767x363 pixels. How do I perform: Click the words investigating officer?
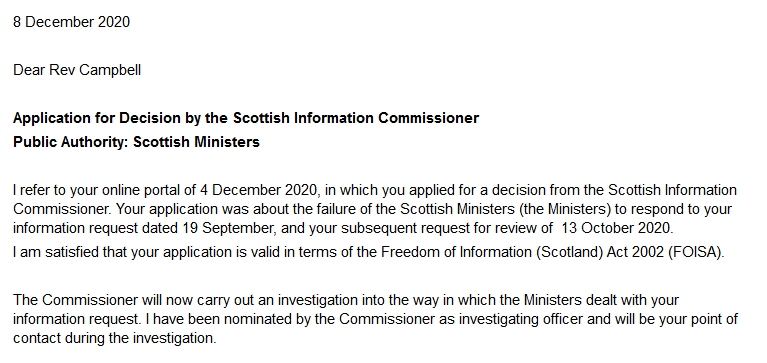[521, 319]
